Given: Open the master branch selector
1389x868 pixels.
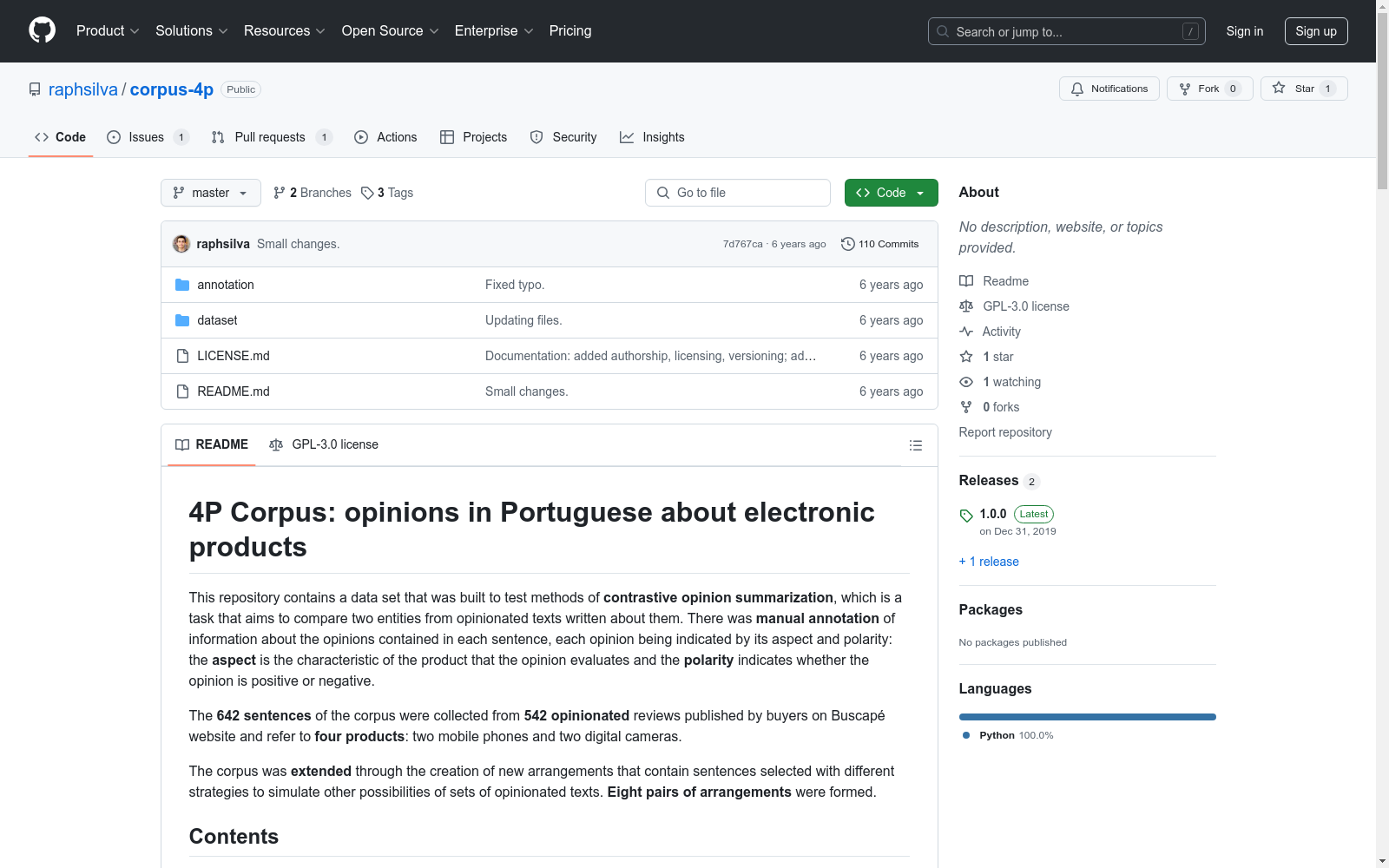Looking at the screenshot, I should tap(211, 193).
